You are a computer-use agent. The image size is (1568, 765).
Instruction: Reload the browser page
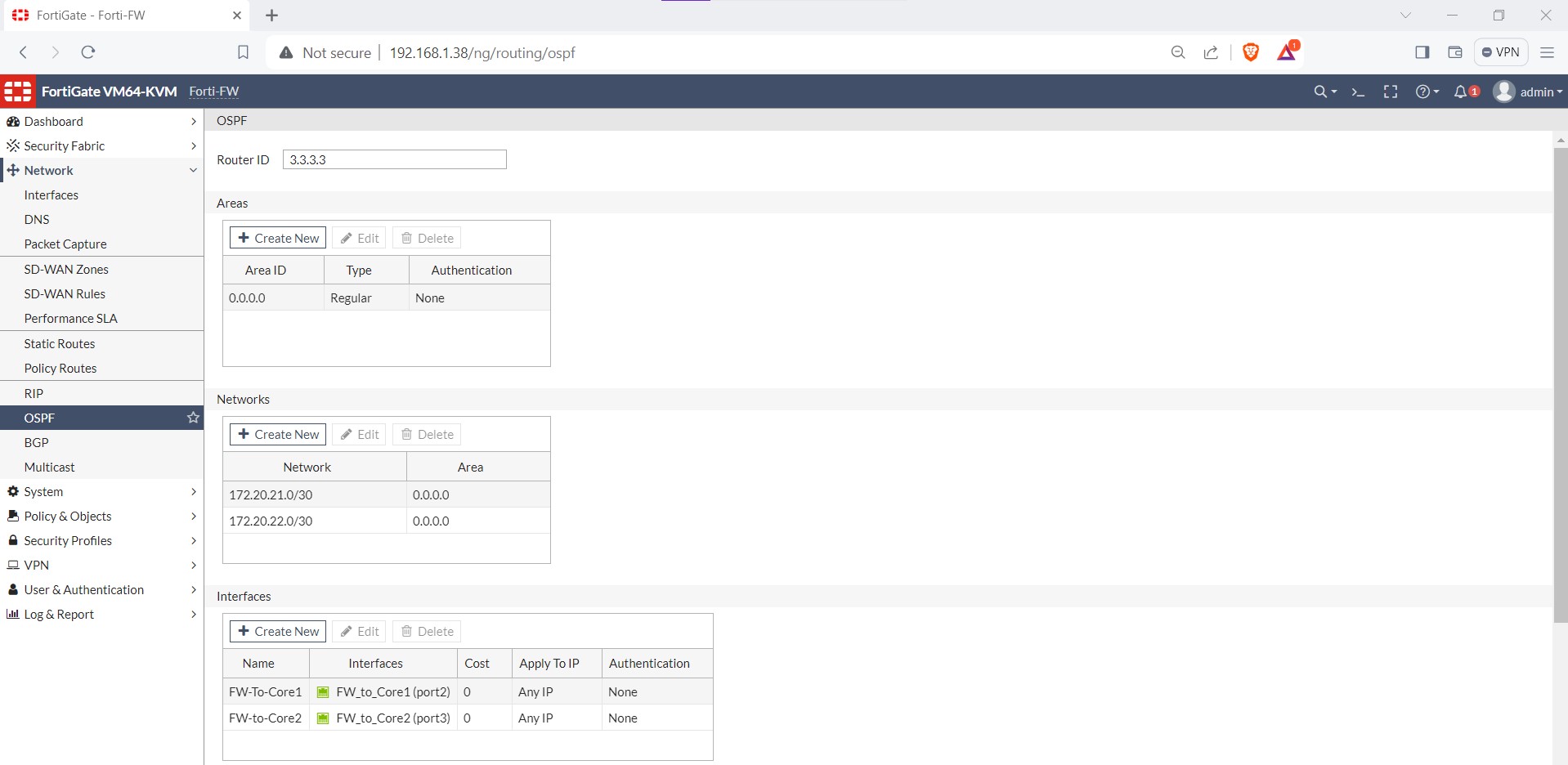pyautogui.click(x=88, y=52)
